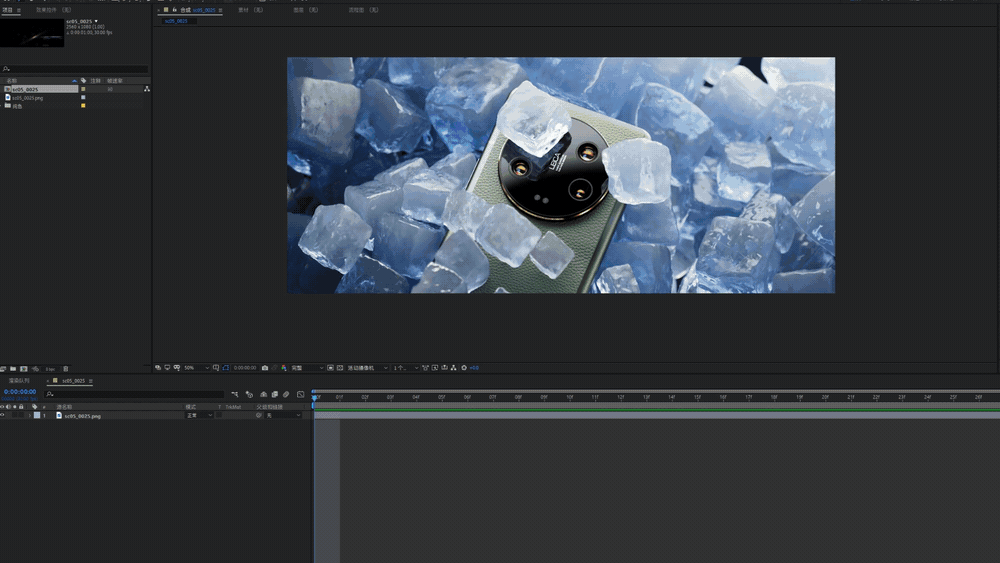1000x563 pixels.
Task: Create a new composition from project footer
Action: pos(24,369)
